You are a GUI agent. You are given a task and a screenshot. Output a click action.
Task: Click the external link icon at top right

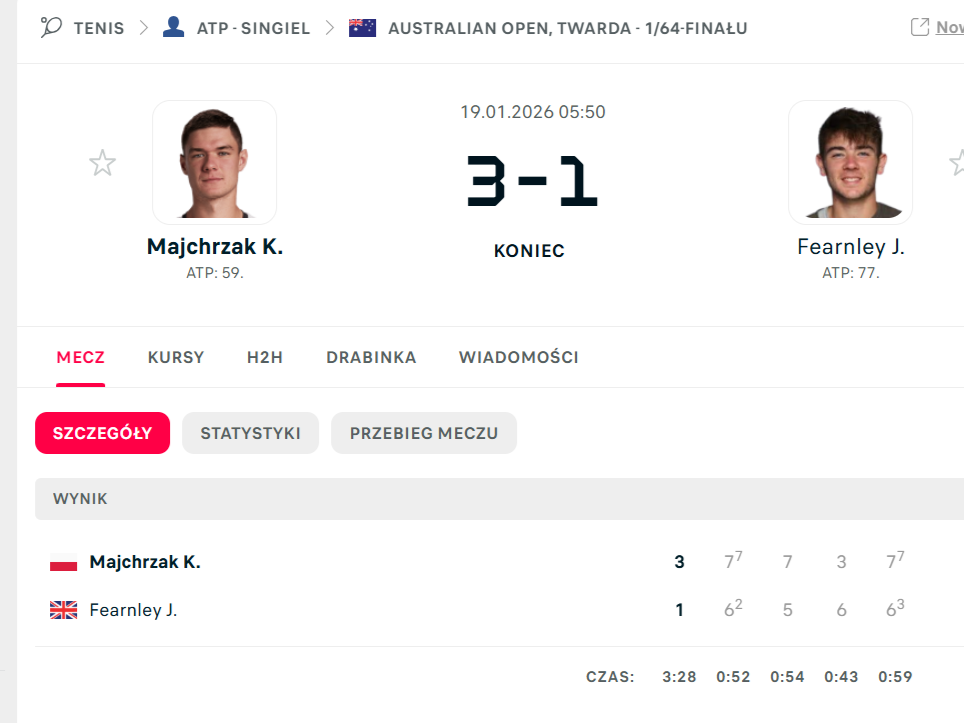[920, 27]
